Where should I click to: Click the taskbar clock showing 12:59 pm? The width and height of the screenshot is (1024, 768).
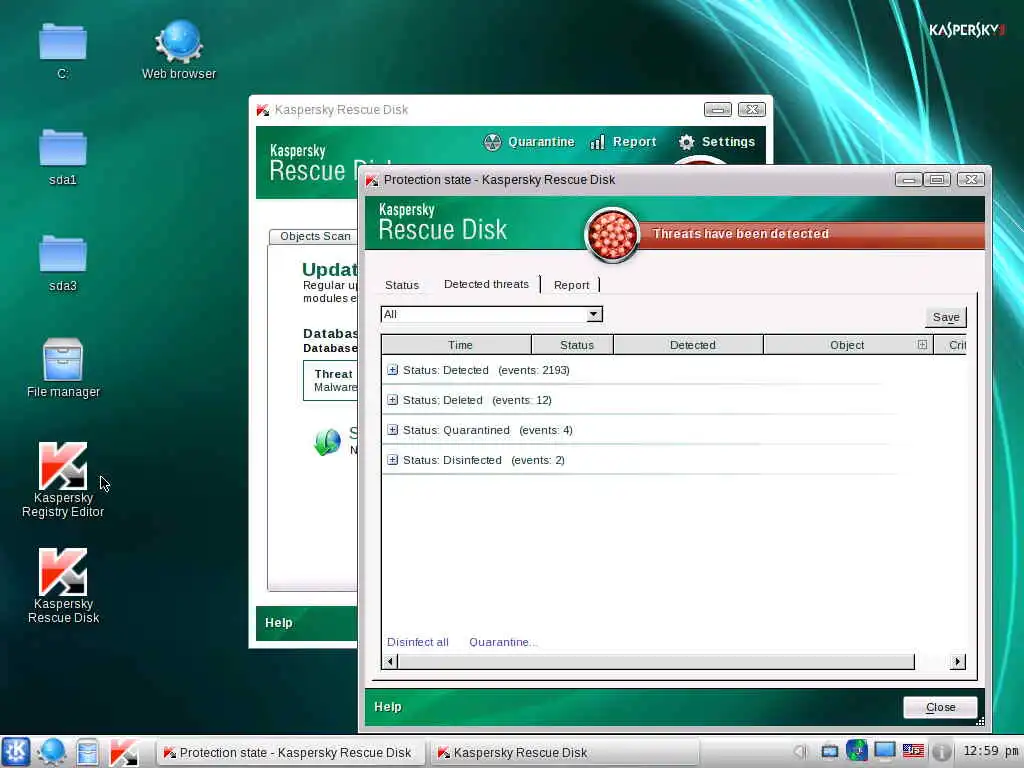991,751
